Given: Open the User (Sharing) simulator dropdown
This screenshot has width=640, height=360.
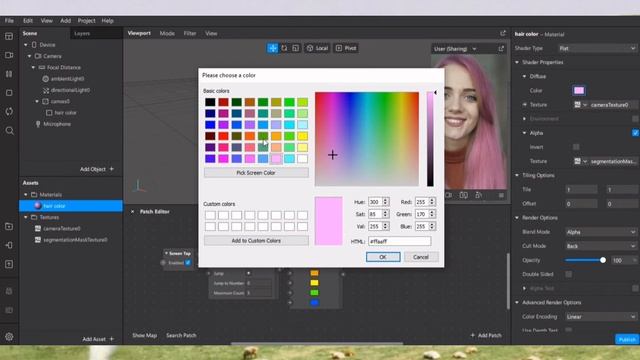Looking at the screenshot, I should click(x=455, y=49).
